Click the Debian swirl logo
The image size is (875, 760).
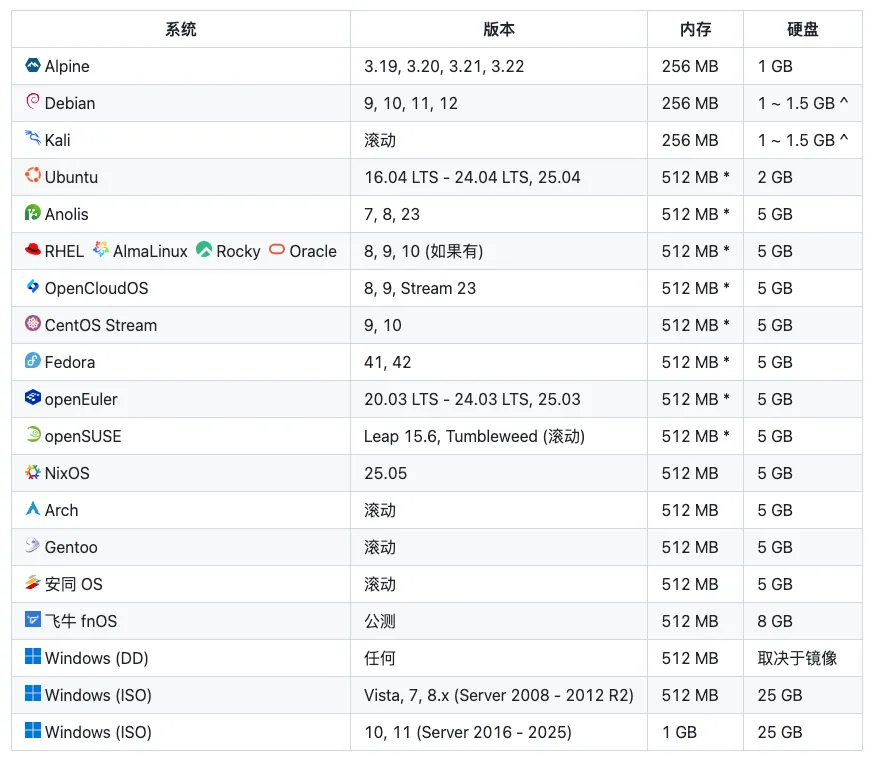coord(33,102)
